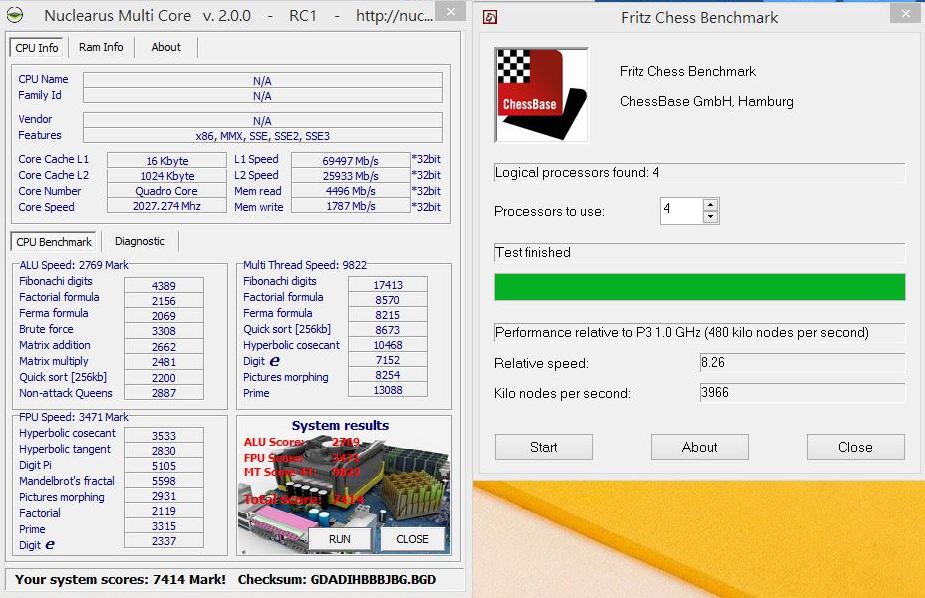Image resolution: width=925 pixels, height=598 pixels.
Task: Click Multi Thread Hyperbolic cosecant score 10468
Action: coord(388,345)
